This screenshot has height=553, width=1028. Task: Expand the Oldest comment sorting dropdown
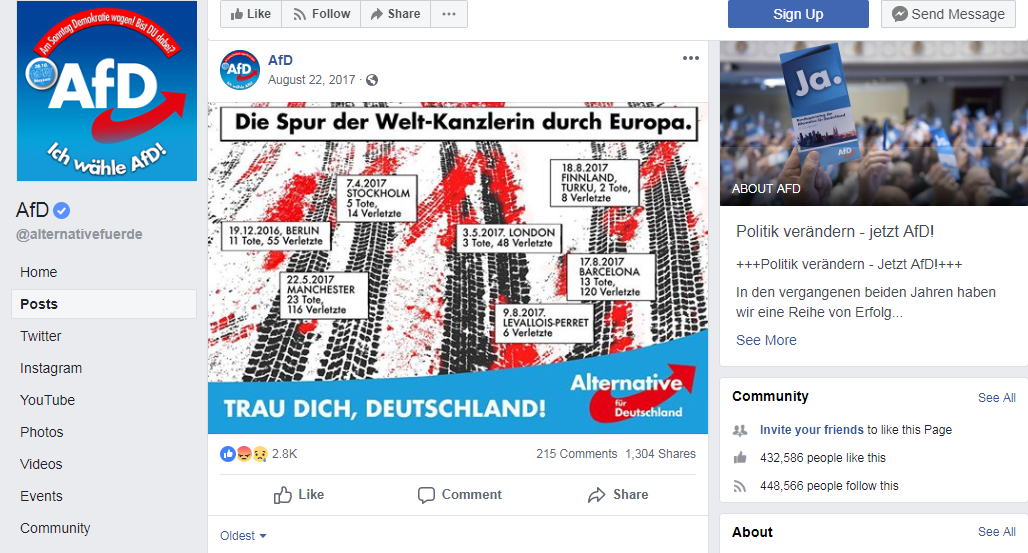[243, 536]
